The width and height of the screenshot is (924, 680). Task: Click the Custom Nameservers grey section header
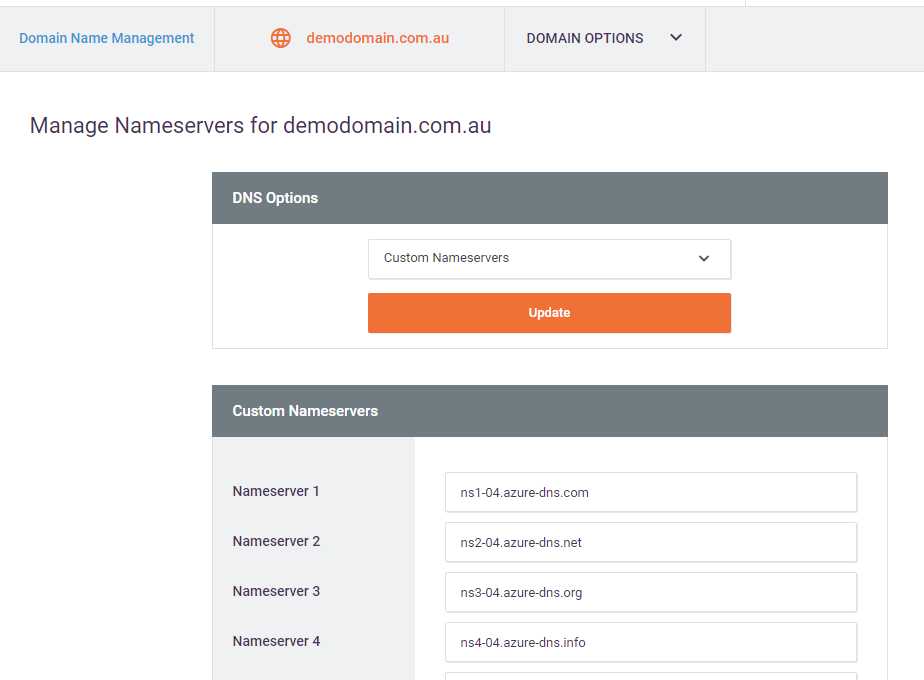tap(549, 411)
